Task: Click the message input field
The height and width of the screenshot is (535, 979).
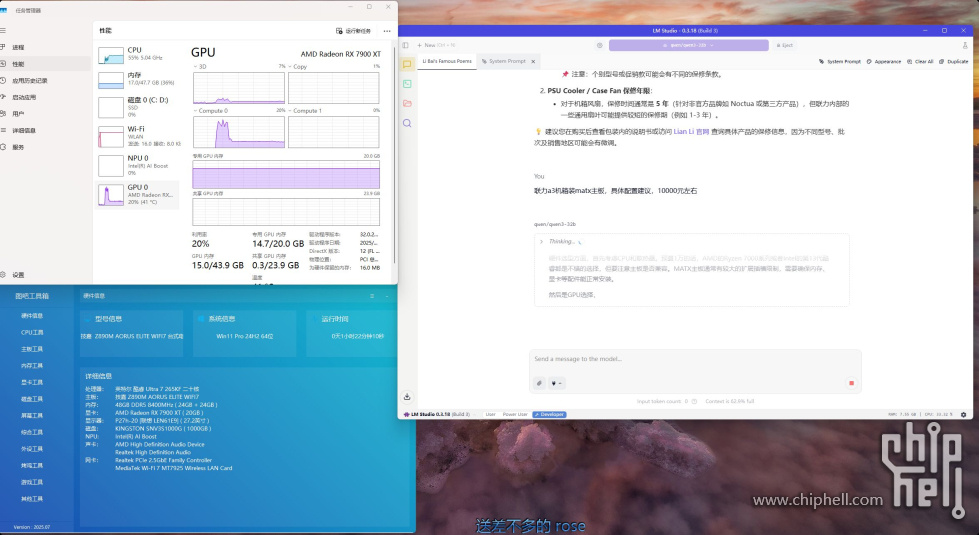Action: tap(695, 359)
